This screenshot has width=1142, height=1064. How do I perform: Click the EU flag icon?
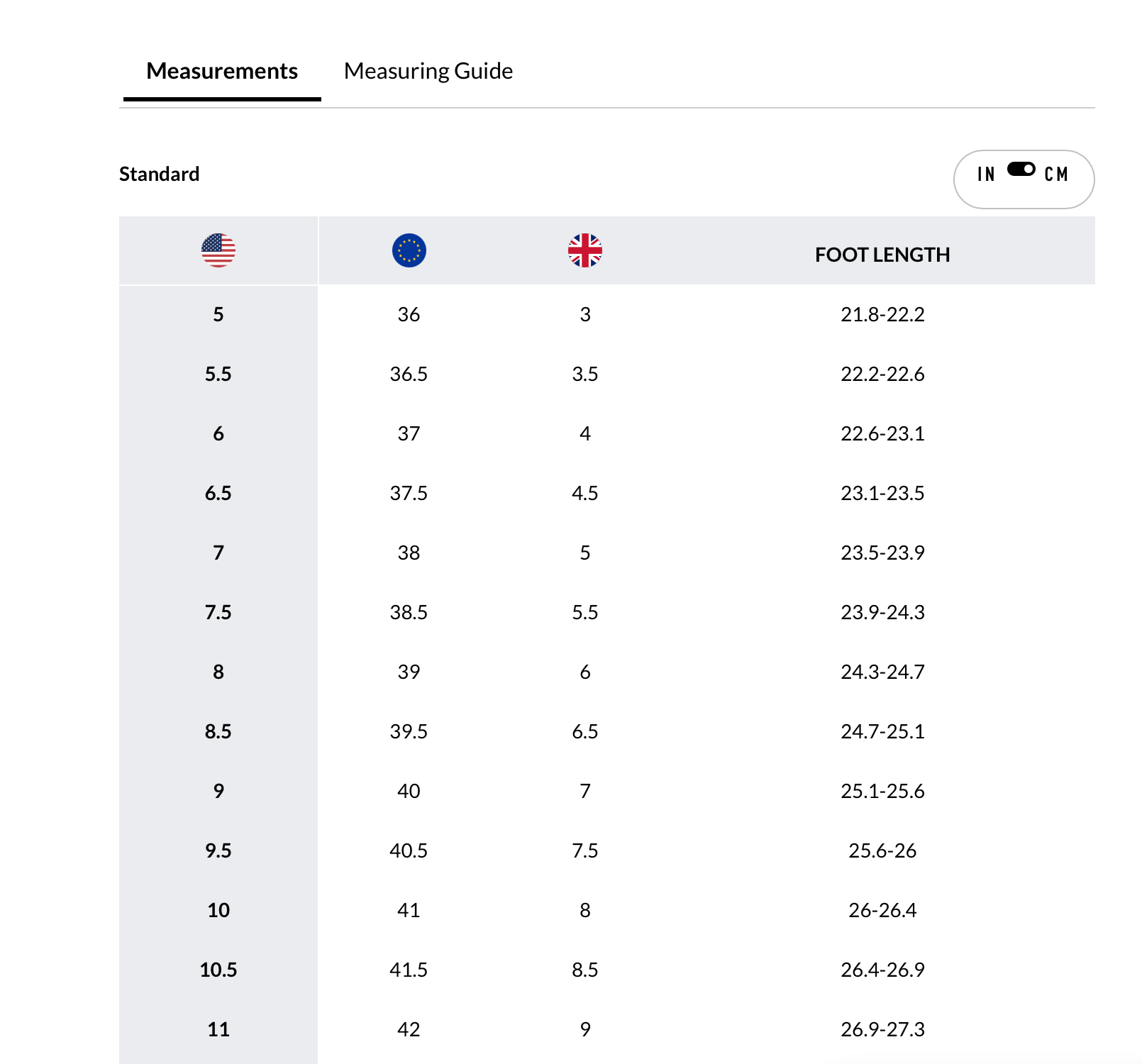409,250
